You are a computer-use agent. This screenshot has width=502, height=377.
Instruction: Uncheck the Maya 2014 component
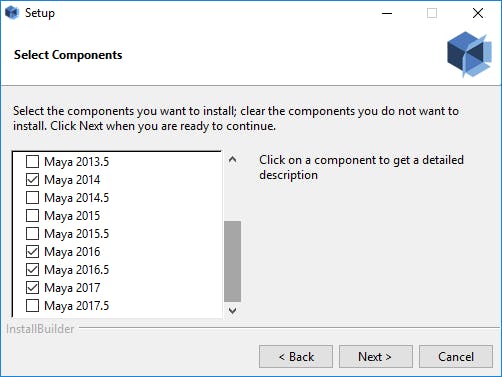click(x=32, y=180)
